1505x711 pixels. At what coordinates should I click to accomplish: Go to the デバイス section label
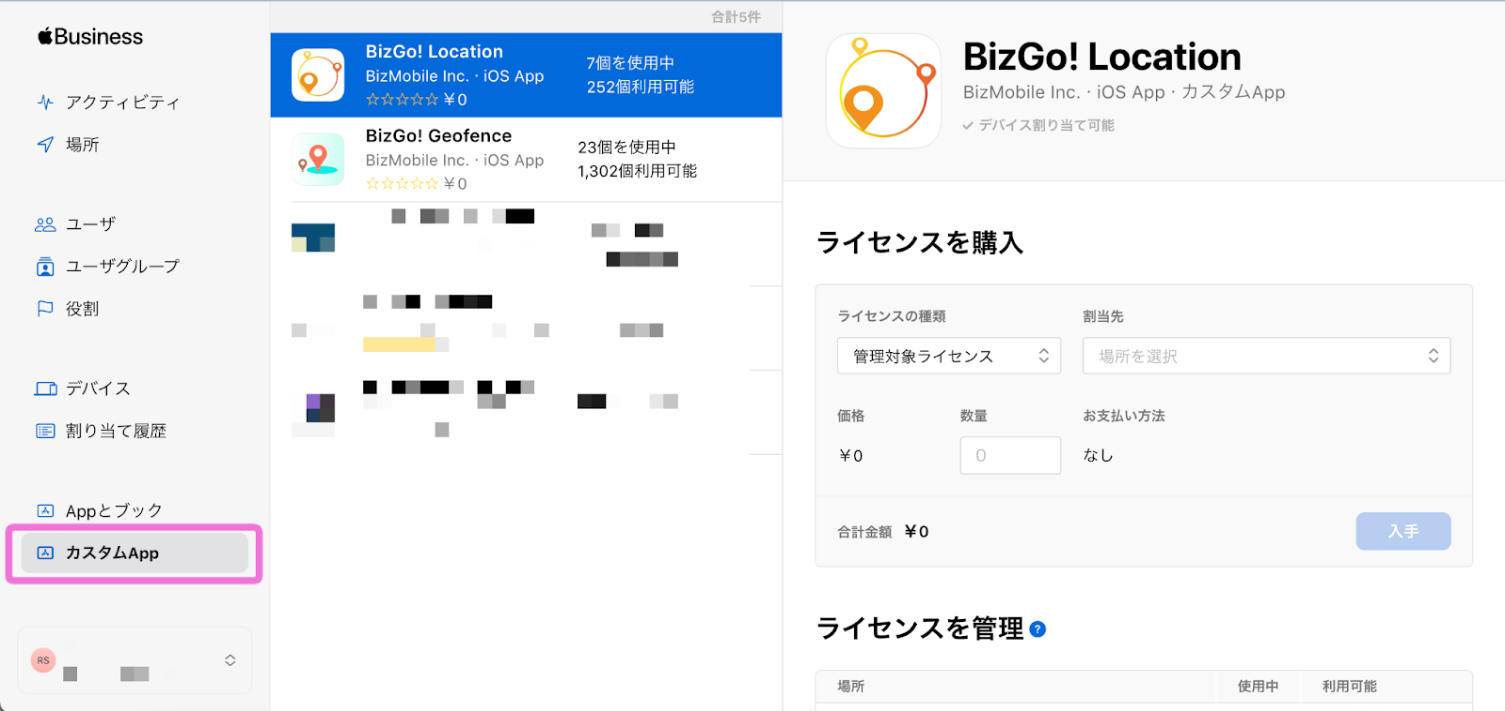point(98,388)
